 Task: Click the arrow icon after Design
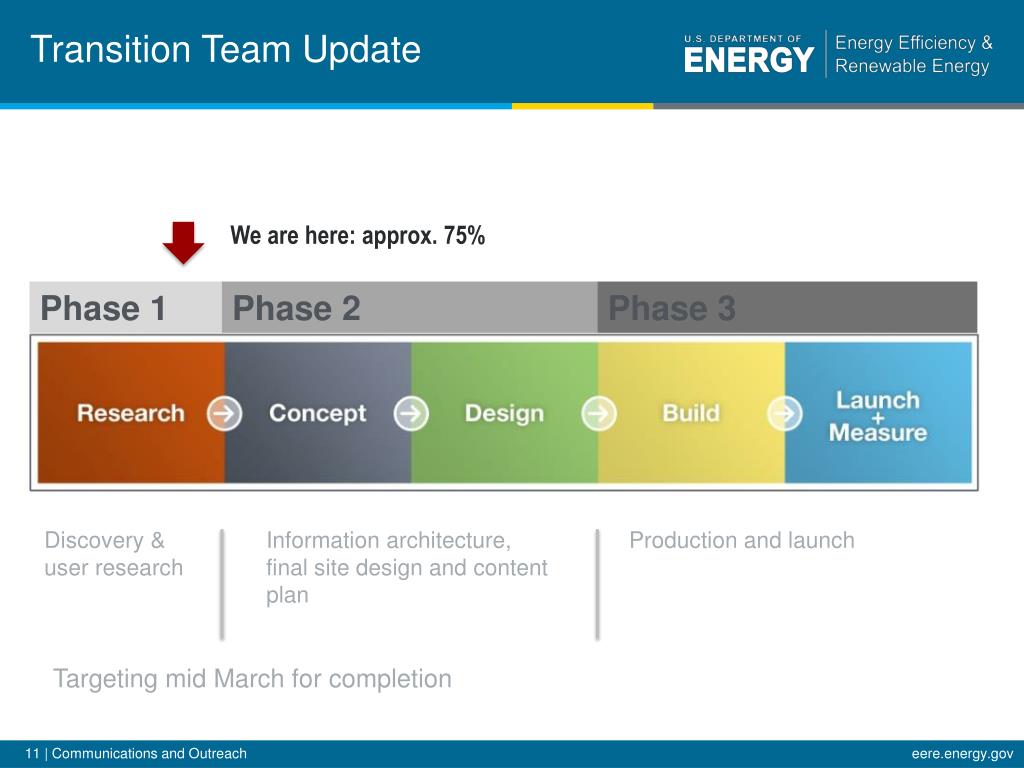tap(599, 413)
